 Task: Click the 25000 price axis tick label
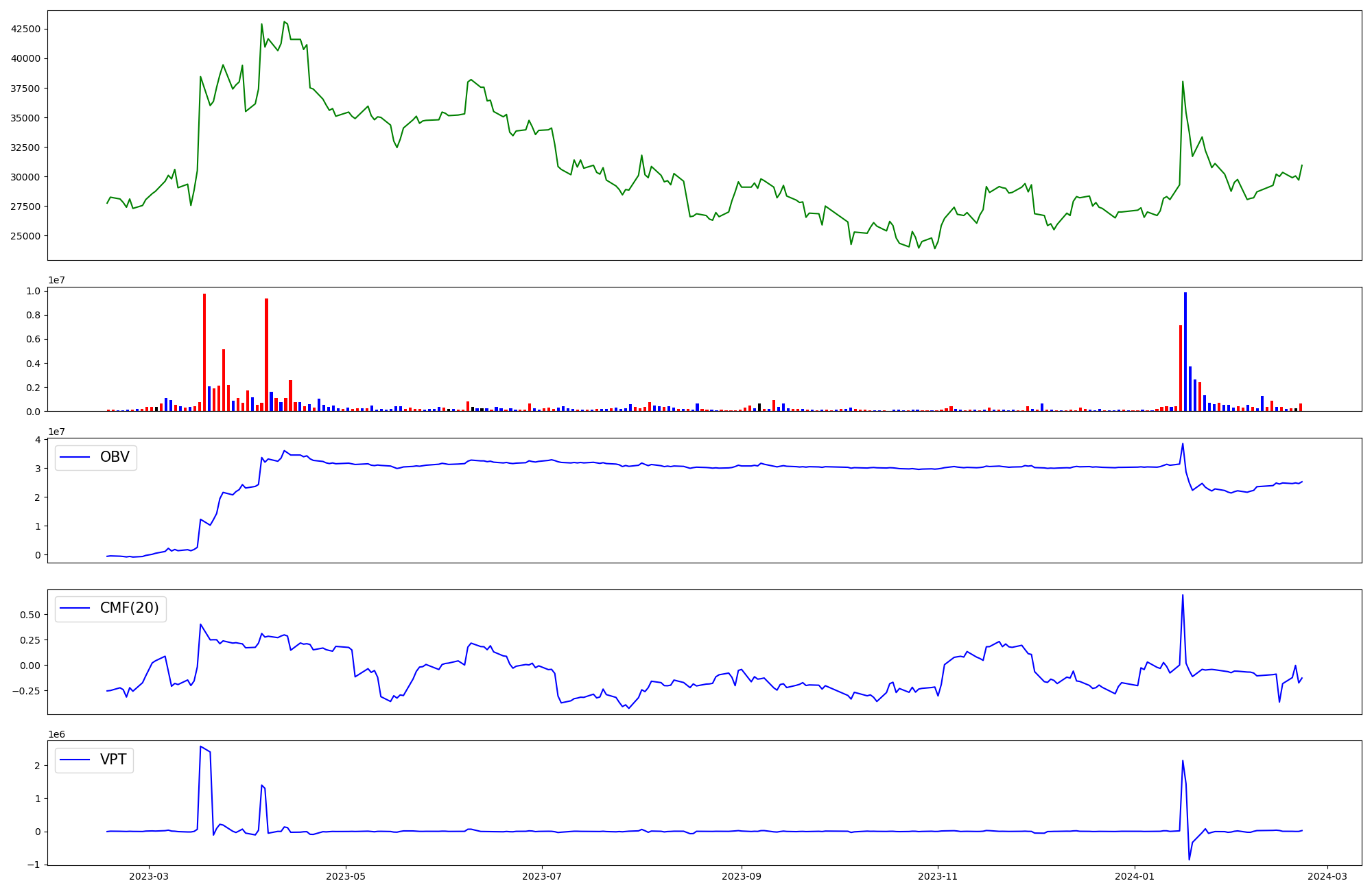click(x=25, y=236)
